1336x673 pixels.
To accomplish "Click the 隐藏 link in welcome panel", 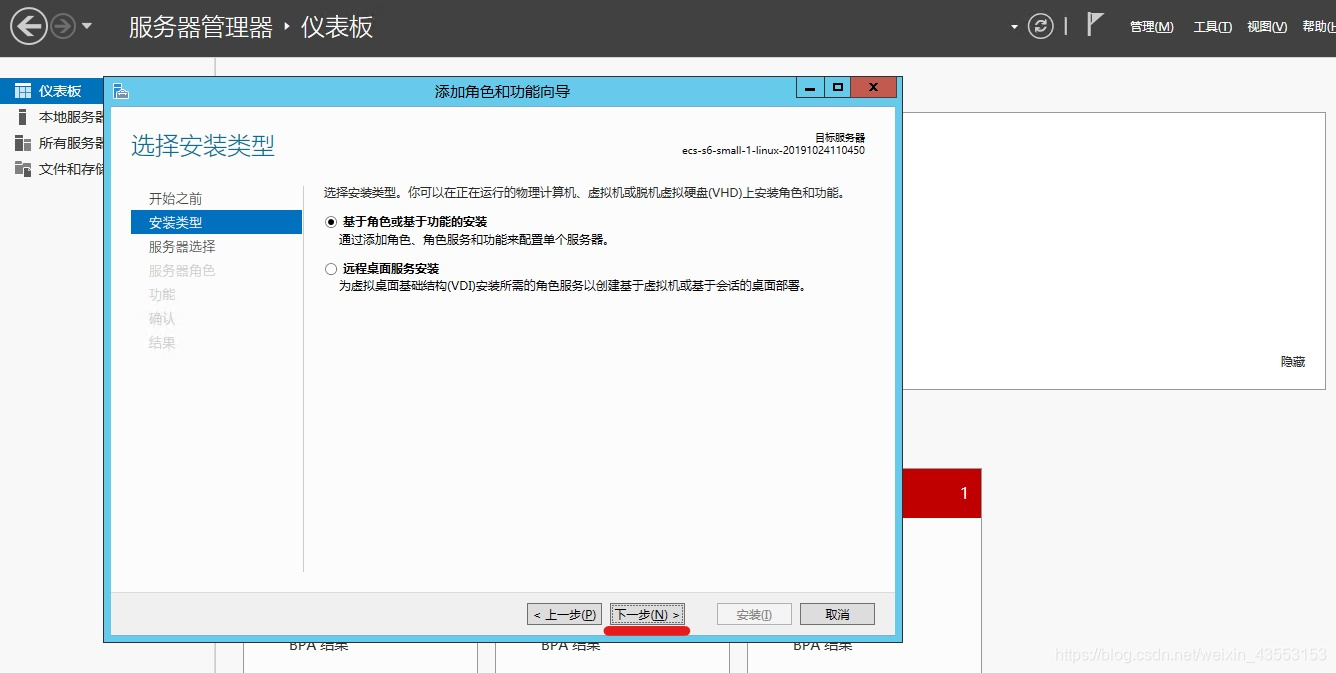I will tap(1293, 362).
